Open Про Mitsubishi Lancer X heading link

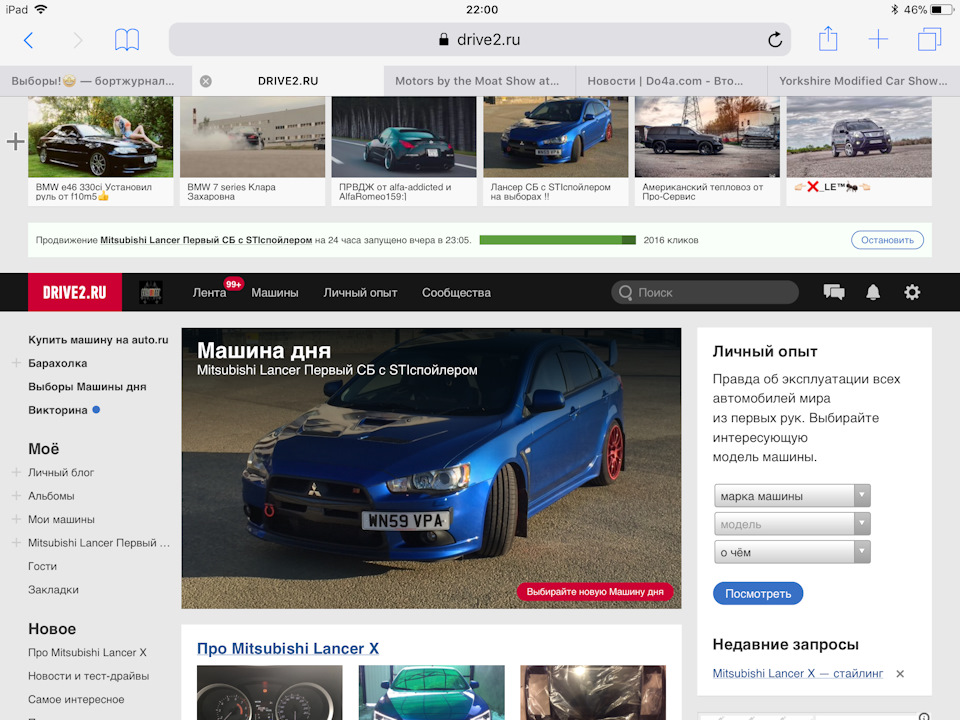coord(288,648)
